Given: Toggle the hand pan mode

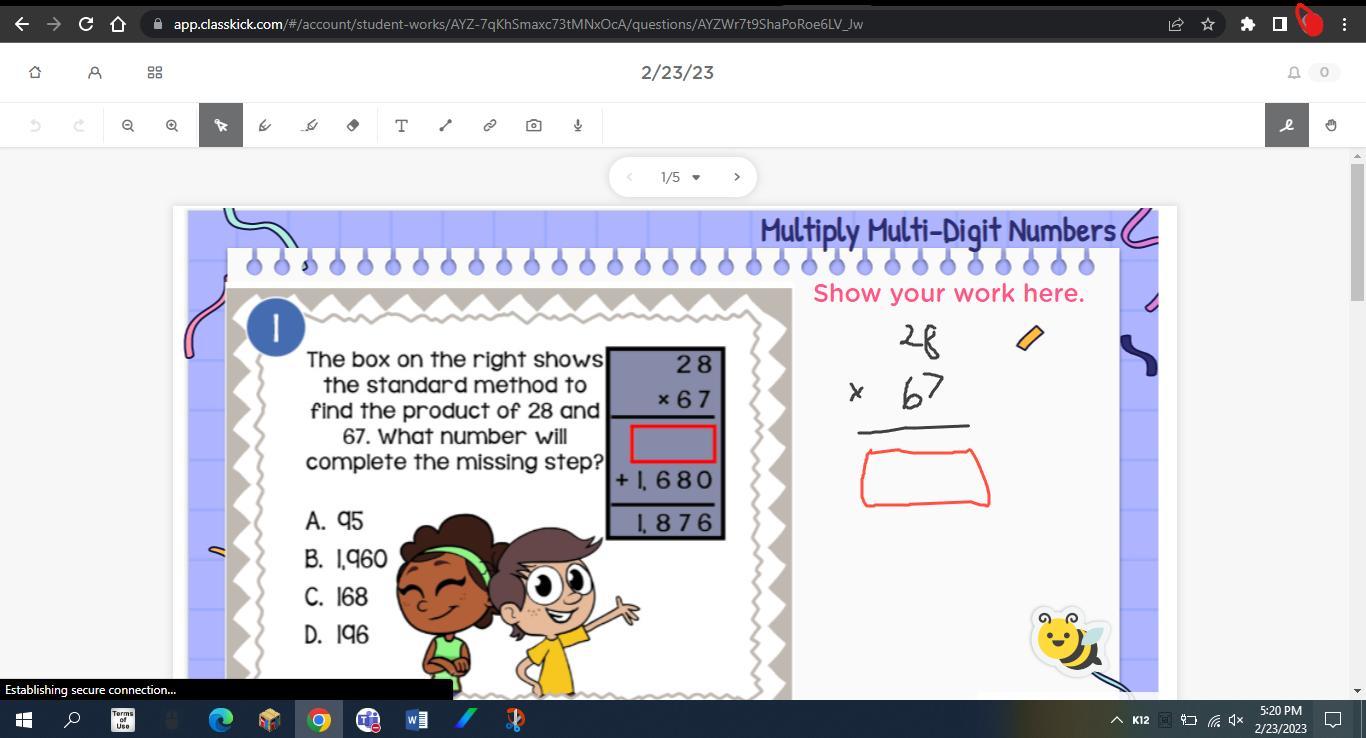Looking at the screenshot, I should click(1330, 125).
